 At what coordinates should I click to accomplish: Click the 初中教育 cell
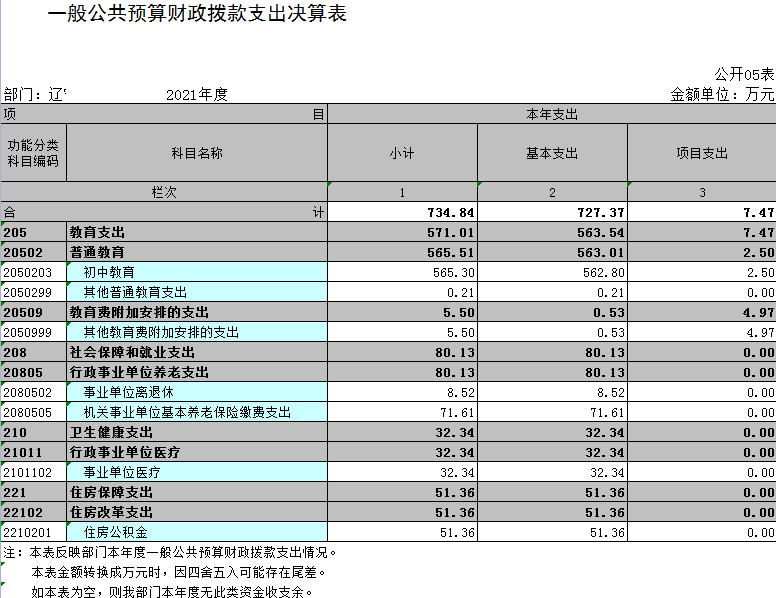pos(197,272)
